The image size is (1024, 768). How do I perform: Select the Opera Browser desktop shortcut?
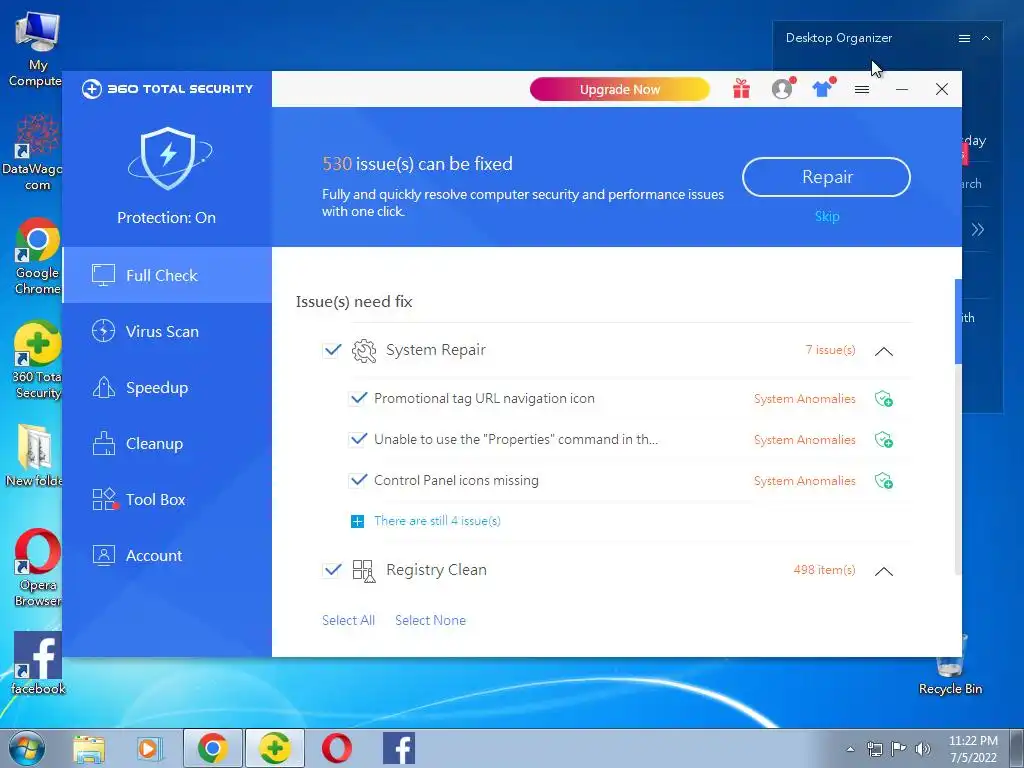point(38,568)
